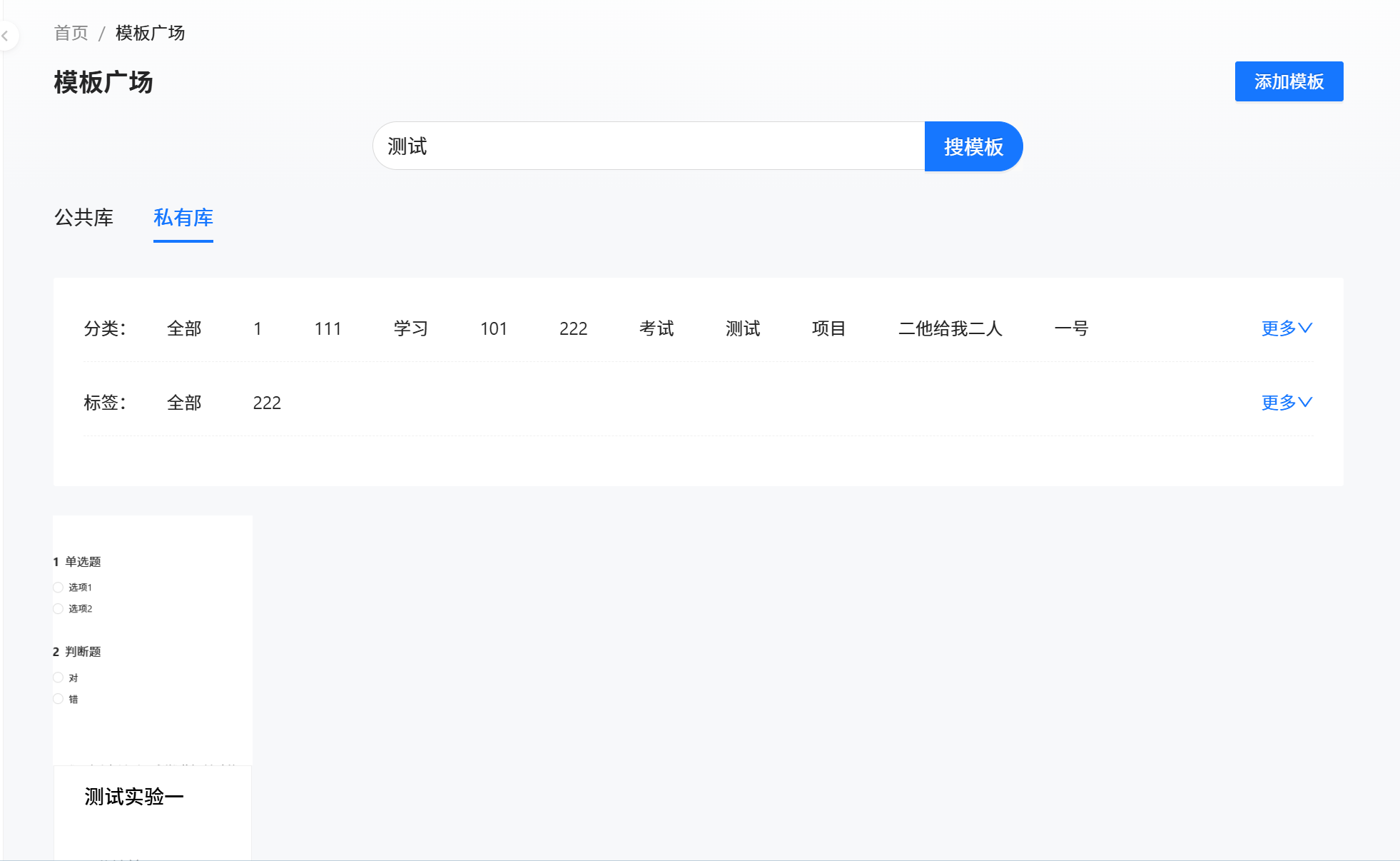Go to 首页 via breadcrumb
Image resolution: width=1400 pixels, height=861 pixels.
coord(71,33)
